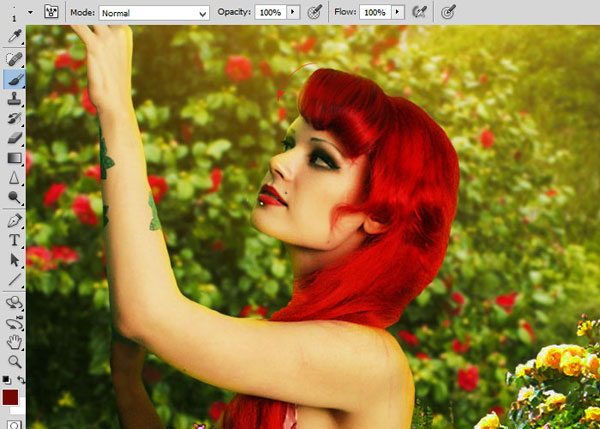Select the Dodge tool
This screenshot has height=429, width=600.
pos(15,197)
